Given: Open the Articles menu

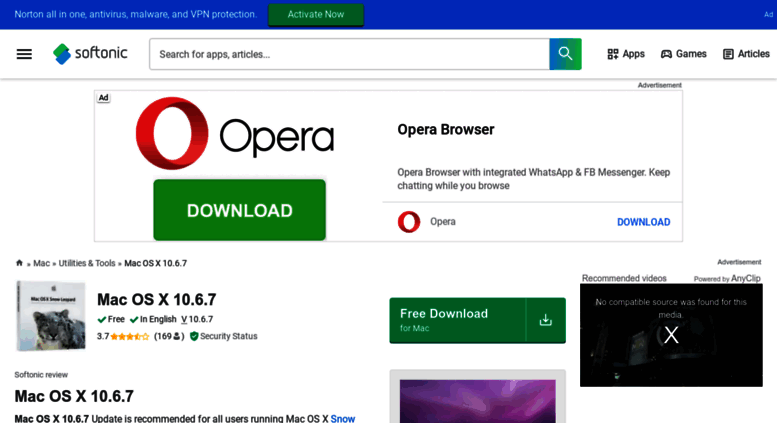Looking at the screenshot, I should click(x=746, y=54).
